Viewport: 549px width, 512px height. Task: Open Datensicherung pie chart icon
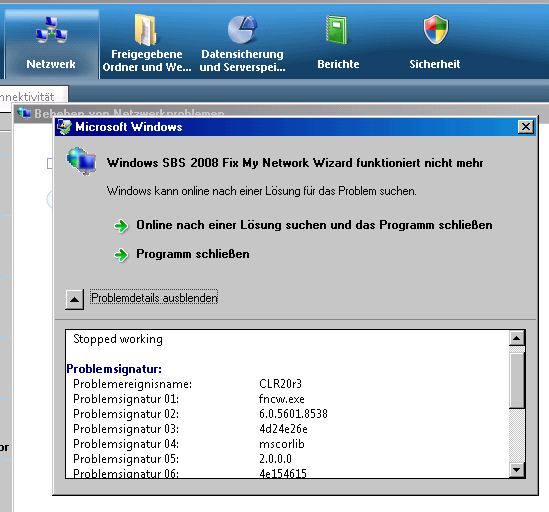(242, 29)
